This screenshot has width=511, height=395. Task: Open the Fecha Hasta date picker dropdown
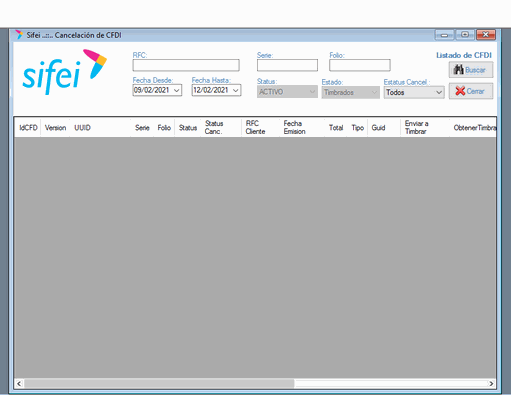(236, 90)
